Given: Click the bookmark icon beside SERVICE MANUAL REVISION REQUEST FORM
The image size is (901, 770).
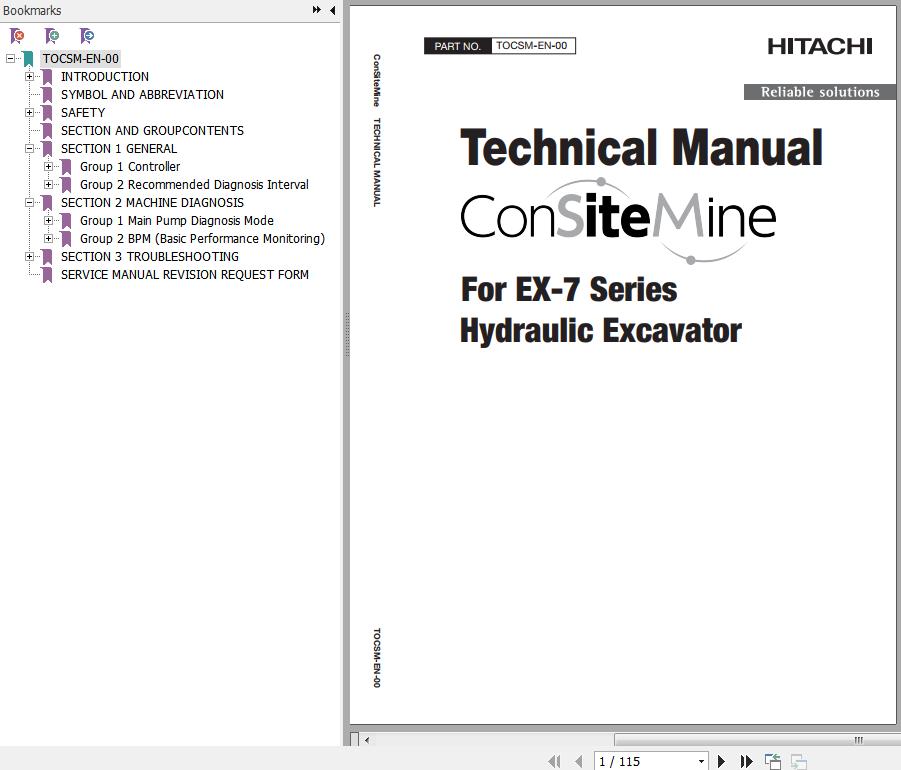Looking at the screenshot, I should 47,275.
